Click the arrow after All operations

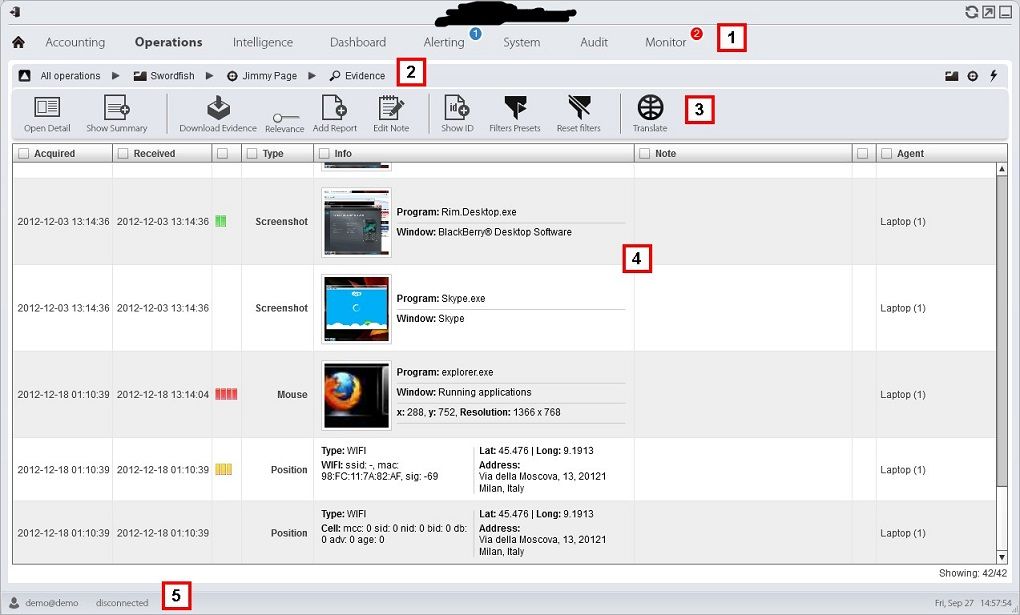[x=116, y=75]
